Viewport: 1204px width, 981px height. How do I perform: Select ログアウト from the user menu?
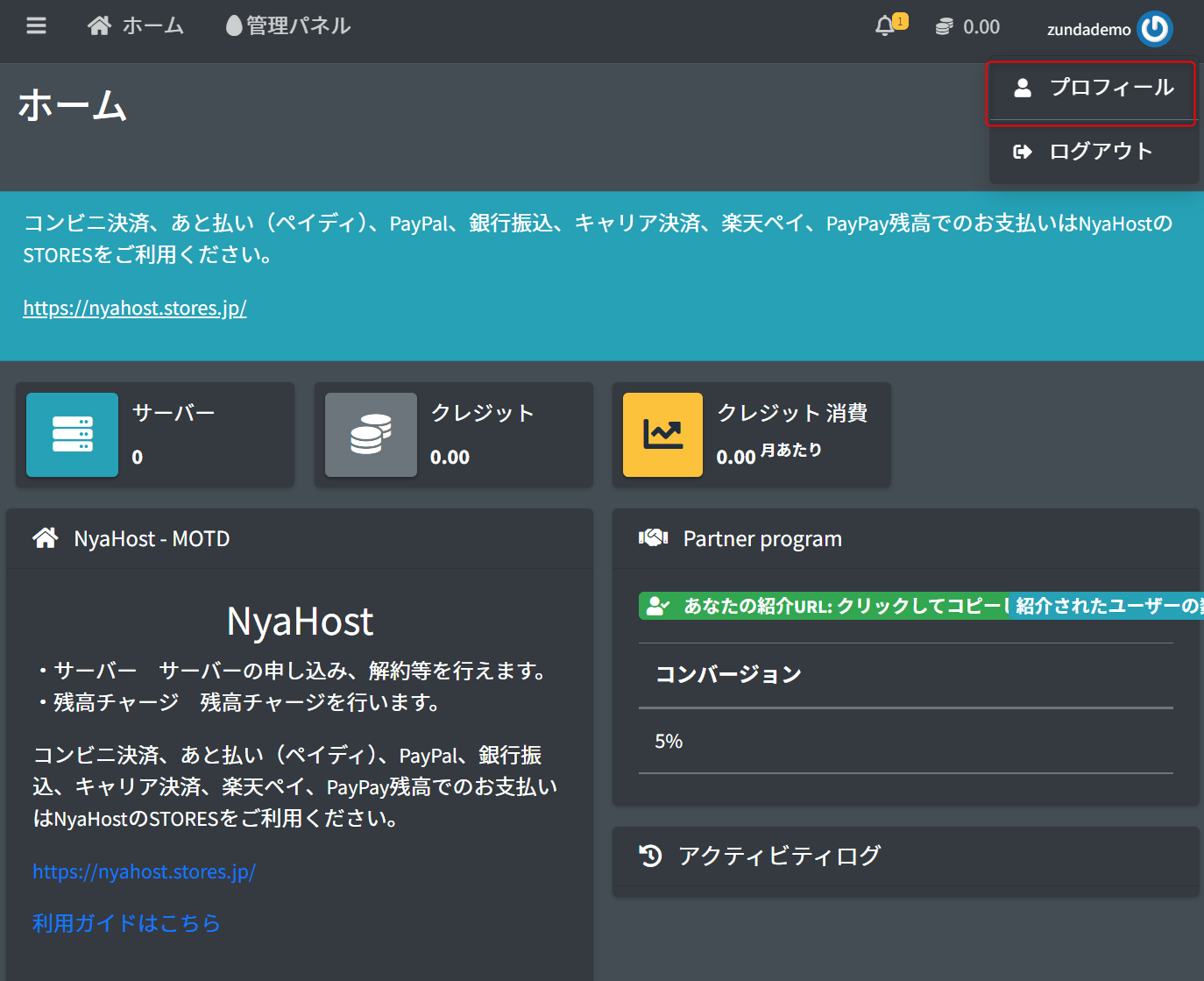click(1092, 152)
